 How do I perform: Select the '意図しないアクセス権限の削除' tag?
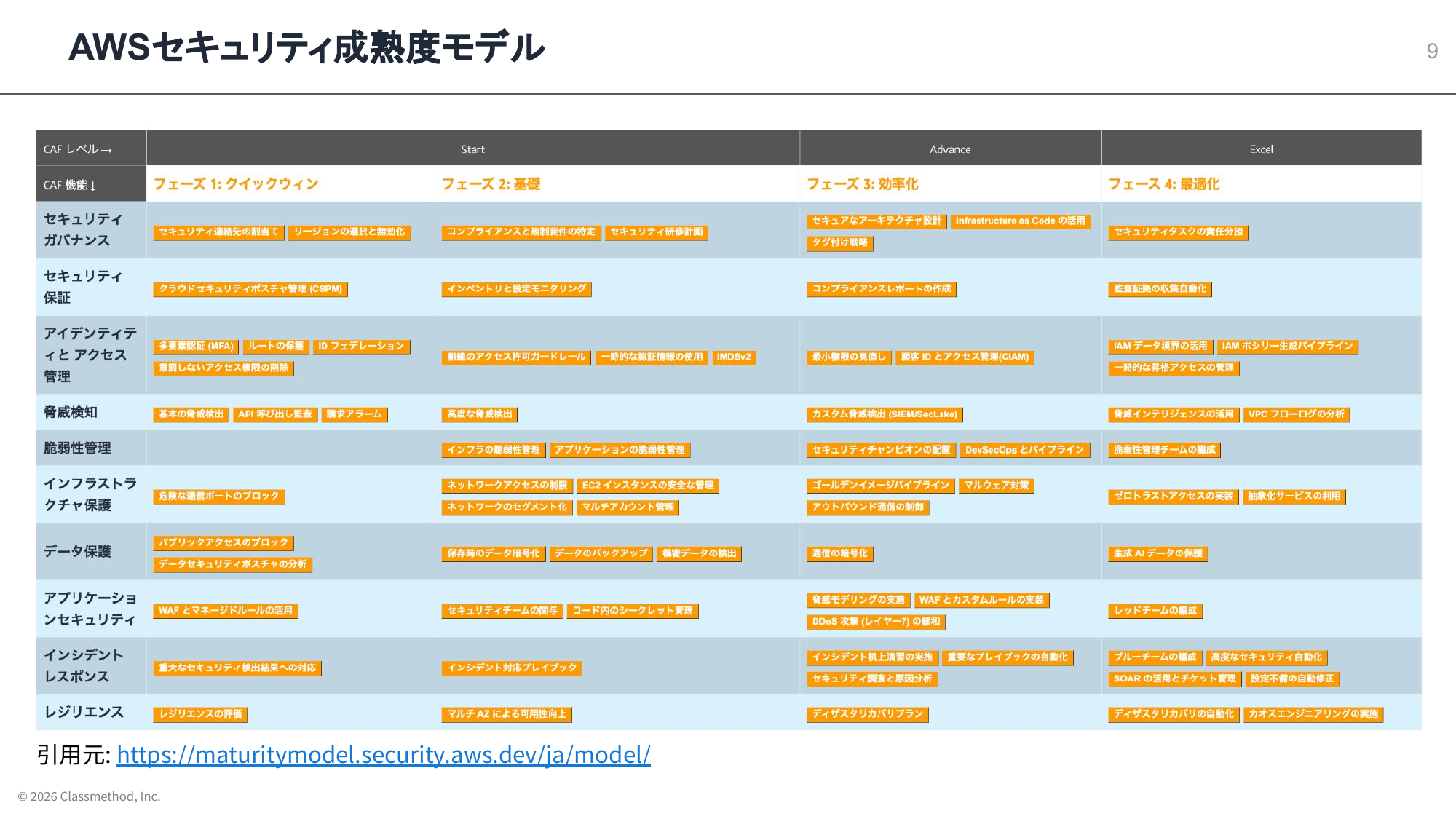pyautogui.click(x=223, y=368)
